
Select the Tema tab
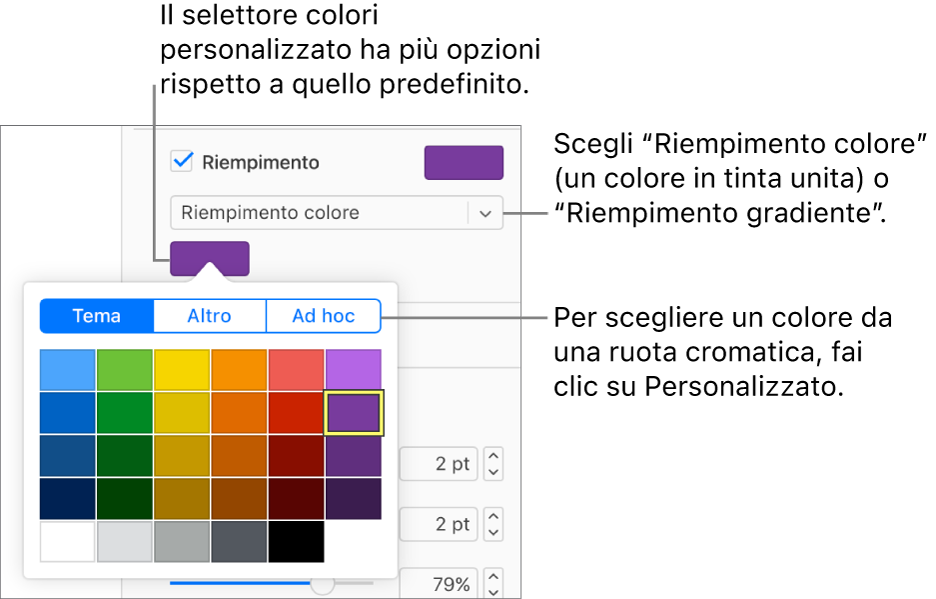[x=96, y=315]
